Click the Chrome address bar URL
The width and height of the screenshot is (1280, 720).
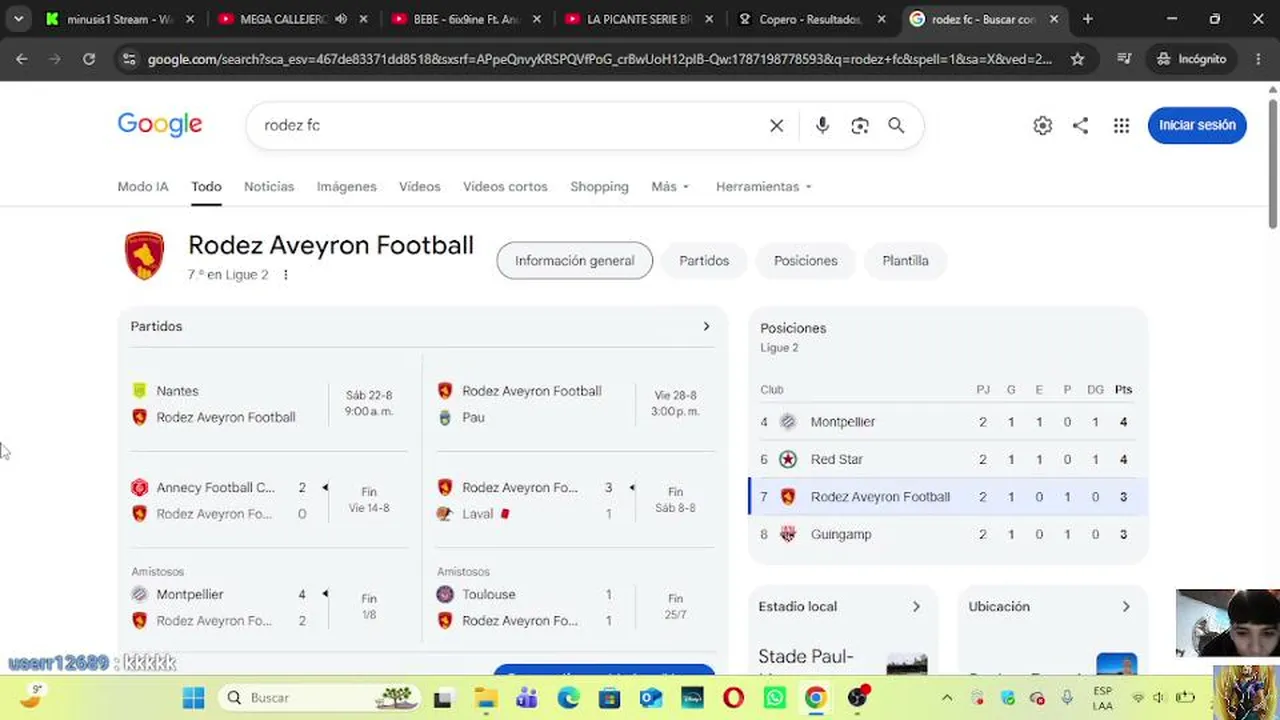point(600,59)
